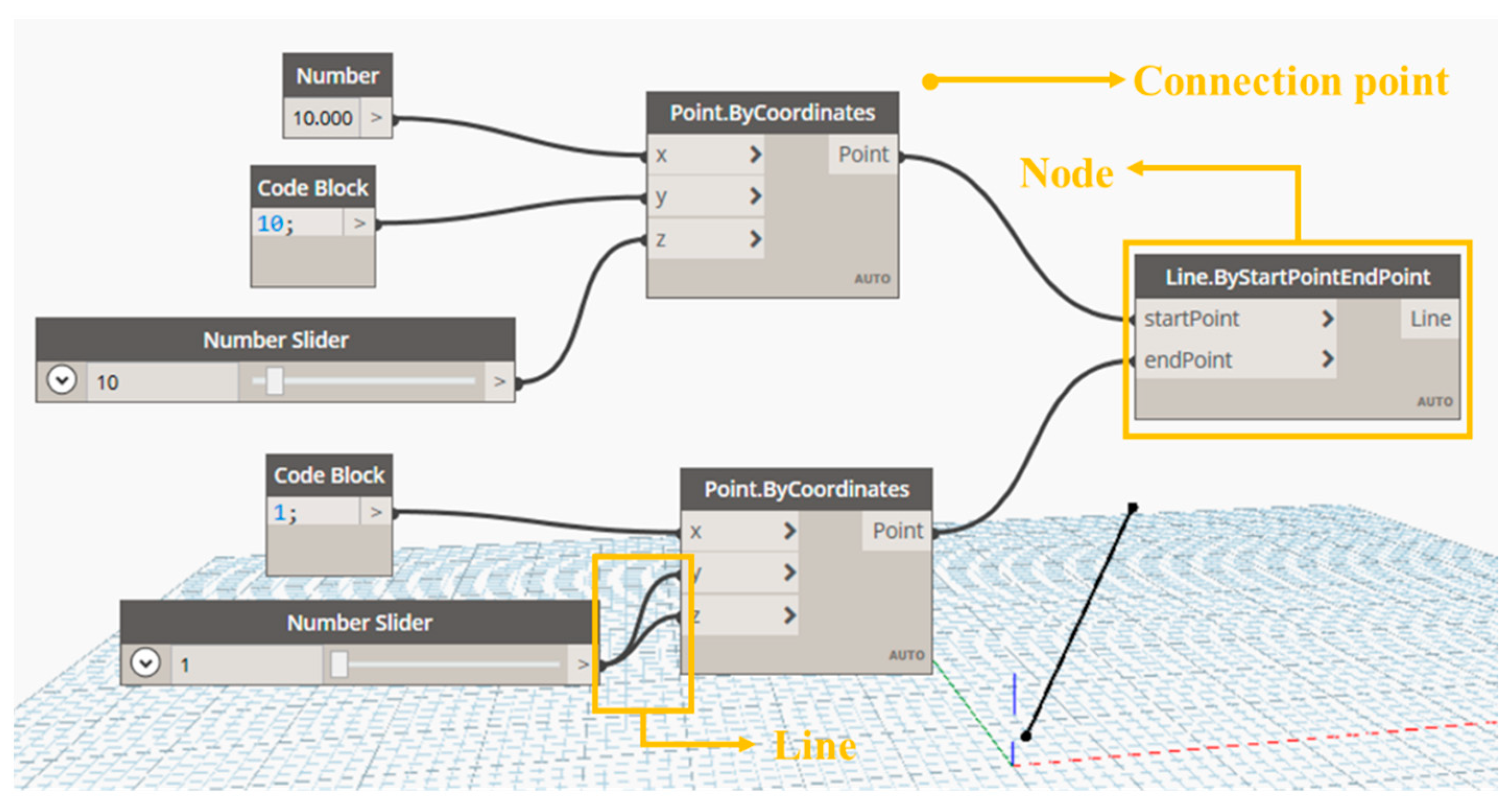The image size is (1512, 806).
Task: Click endPoint input label on Line node
Action: pos(1187,359)
